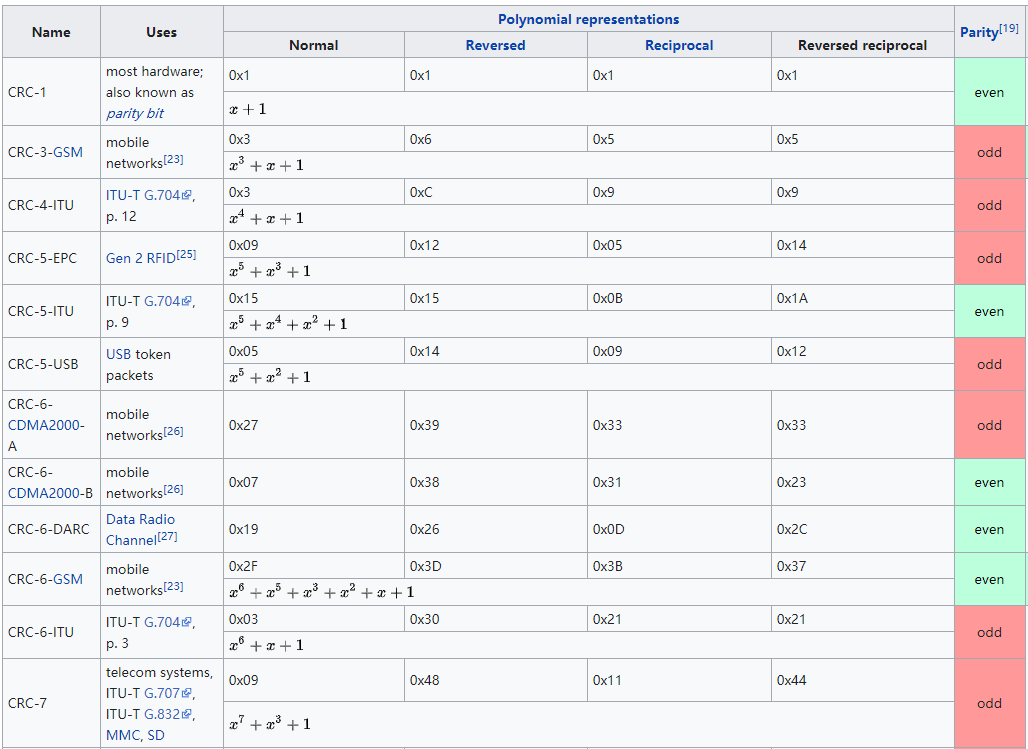Click external link icon beside G.704 in CRC-4-ITU row
The width and height of the screenshot is (1028, 749).
click(x=187, y=196)
